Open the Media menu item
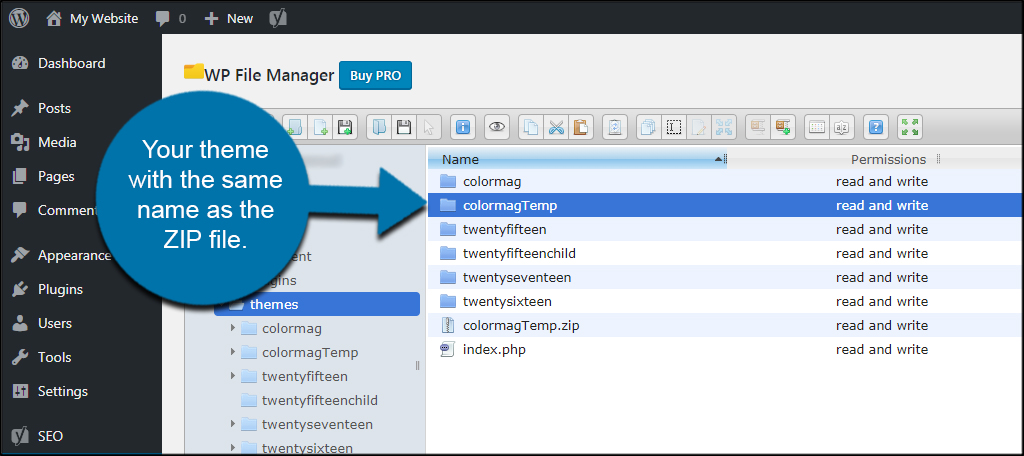Viewport: 1024px width, 456px height. [x=57, y=142]
